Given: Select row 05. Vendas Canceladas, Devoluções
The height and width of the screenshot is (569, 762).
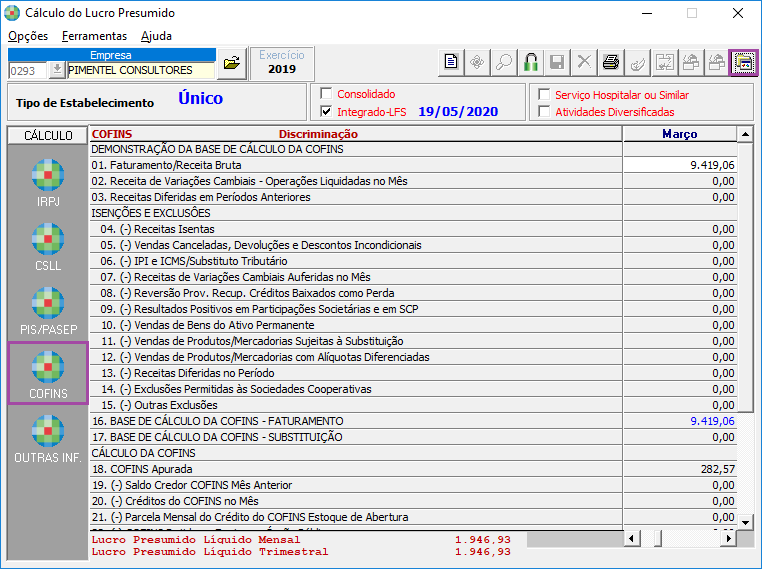Looking at the screenshot, I should click(x=356, y=245).
